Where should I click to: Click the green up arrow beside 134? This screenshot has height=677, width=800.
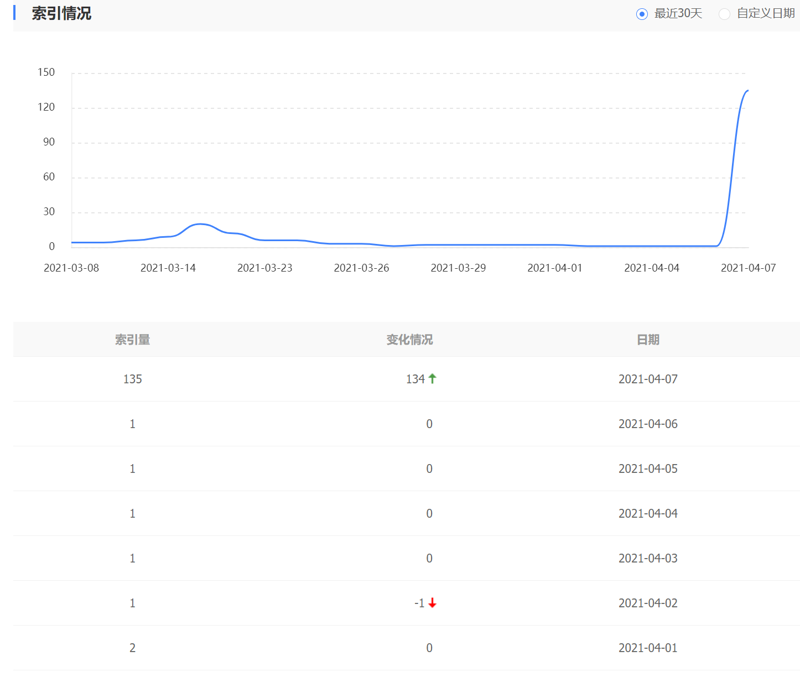pyautogui.click(x=433, y=379)
